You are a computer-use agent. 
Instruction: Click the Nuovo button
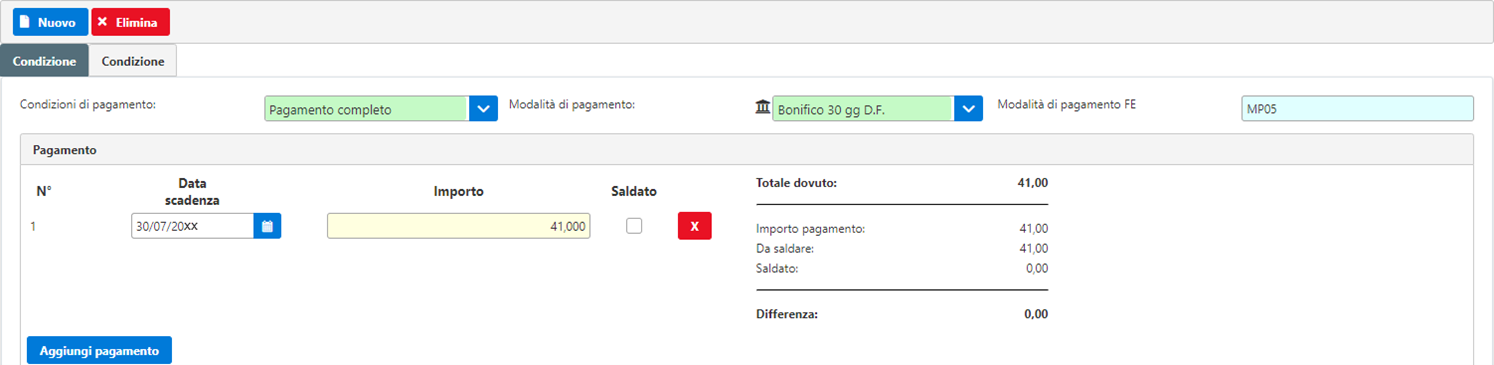pyautogui.click(x=50, y=22)
